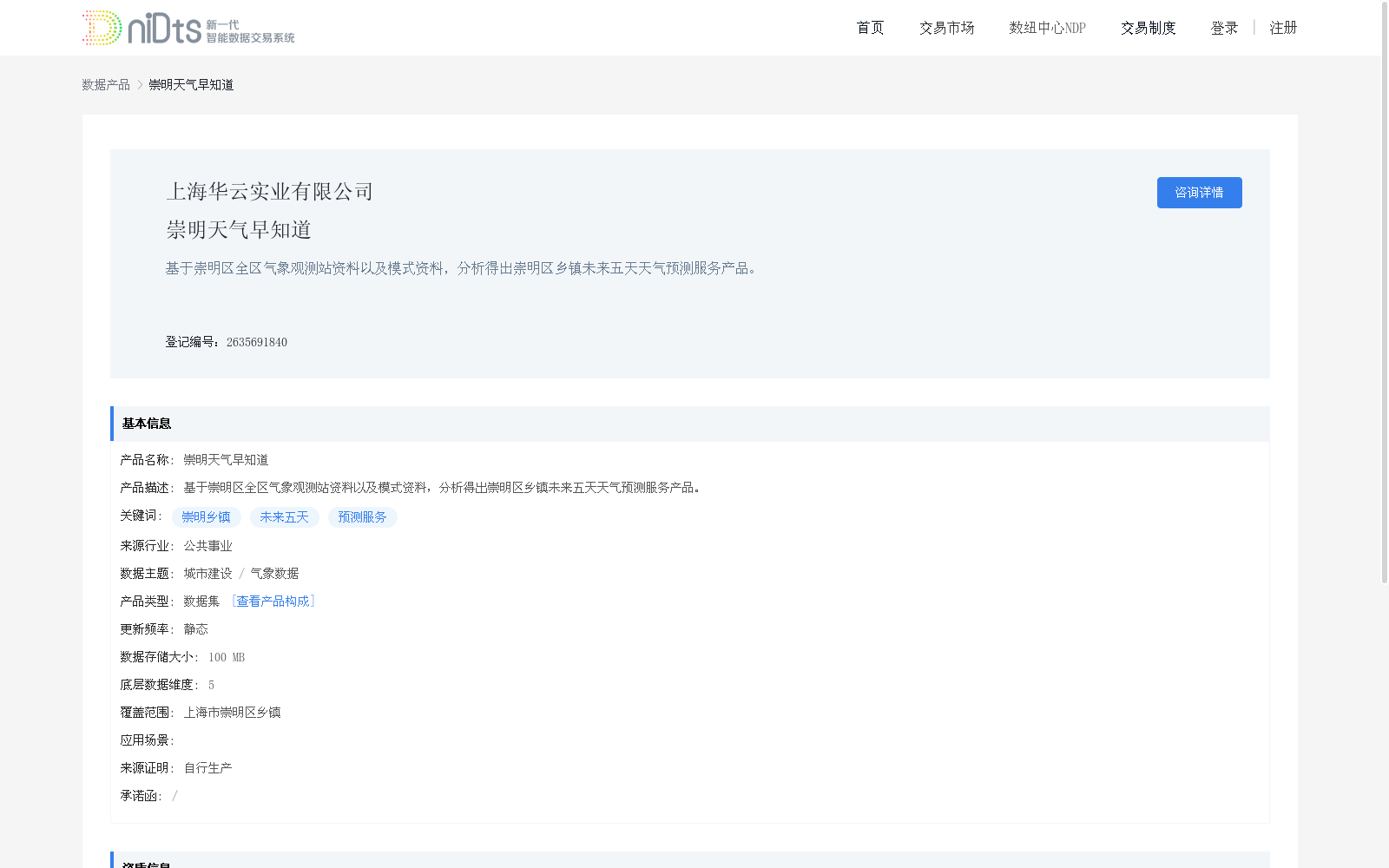Click the 气象数据 data theme value
1389x868 pixels.
(274, 574)
